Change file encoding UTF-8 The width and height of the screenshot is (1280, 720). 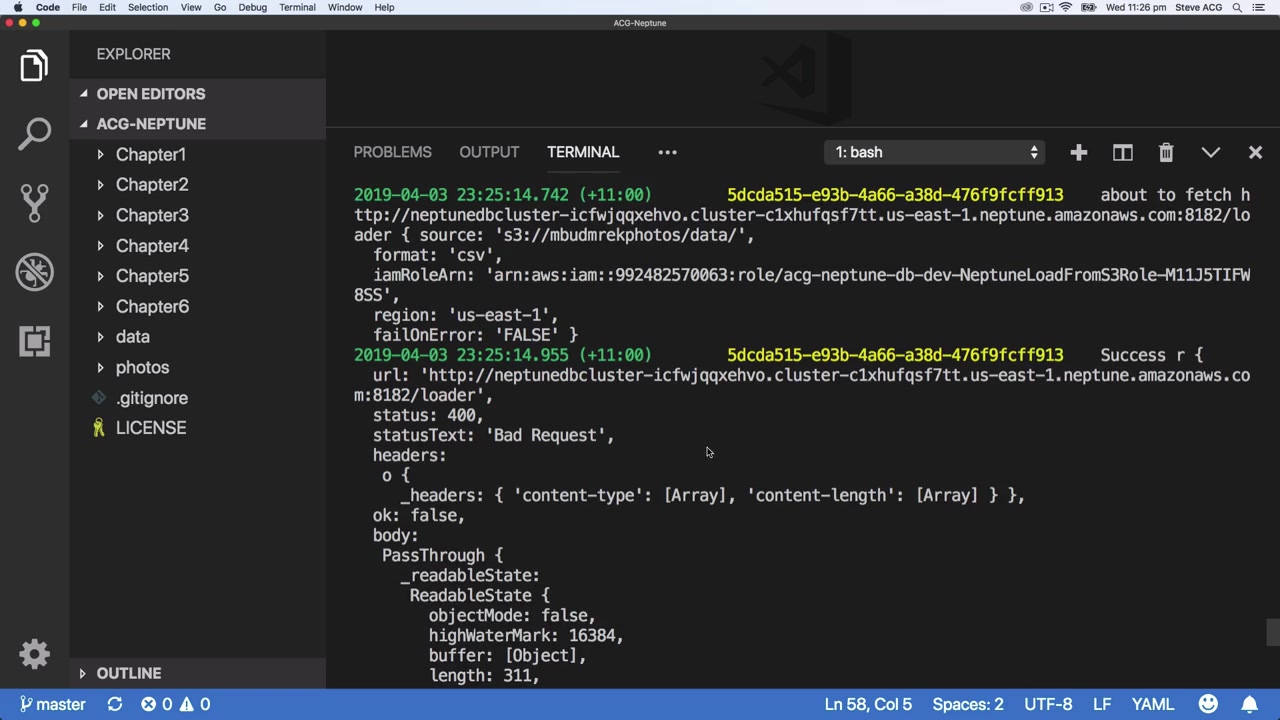tap(1048, 704)
